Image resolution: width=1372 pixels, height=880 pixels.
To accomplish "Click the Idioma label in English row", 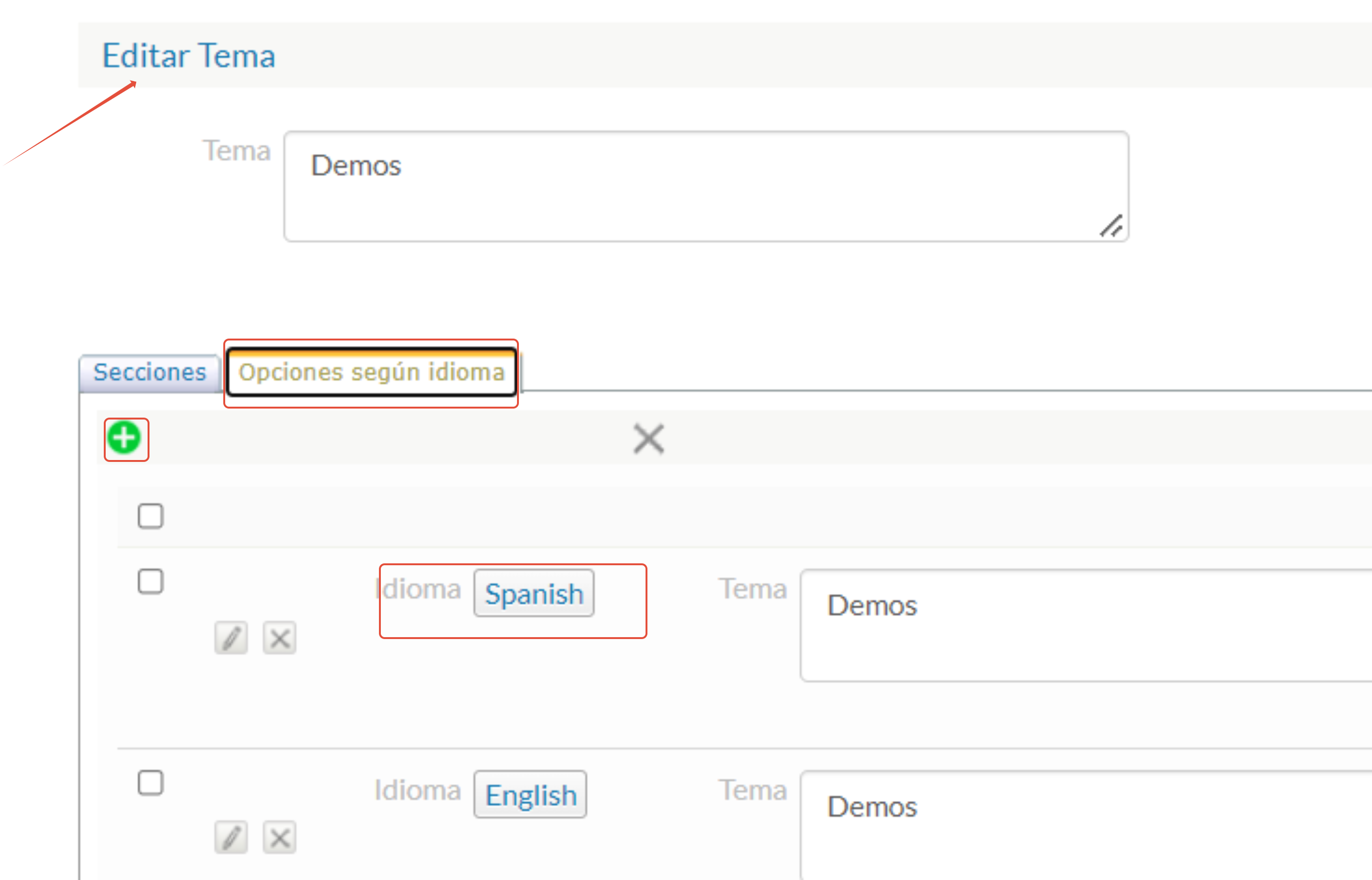I will [418, 790].
